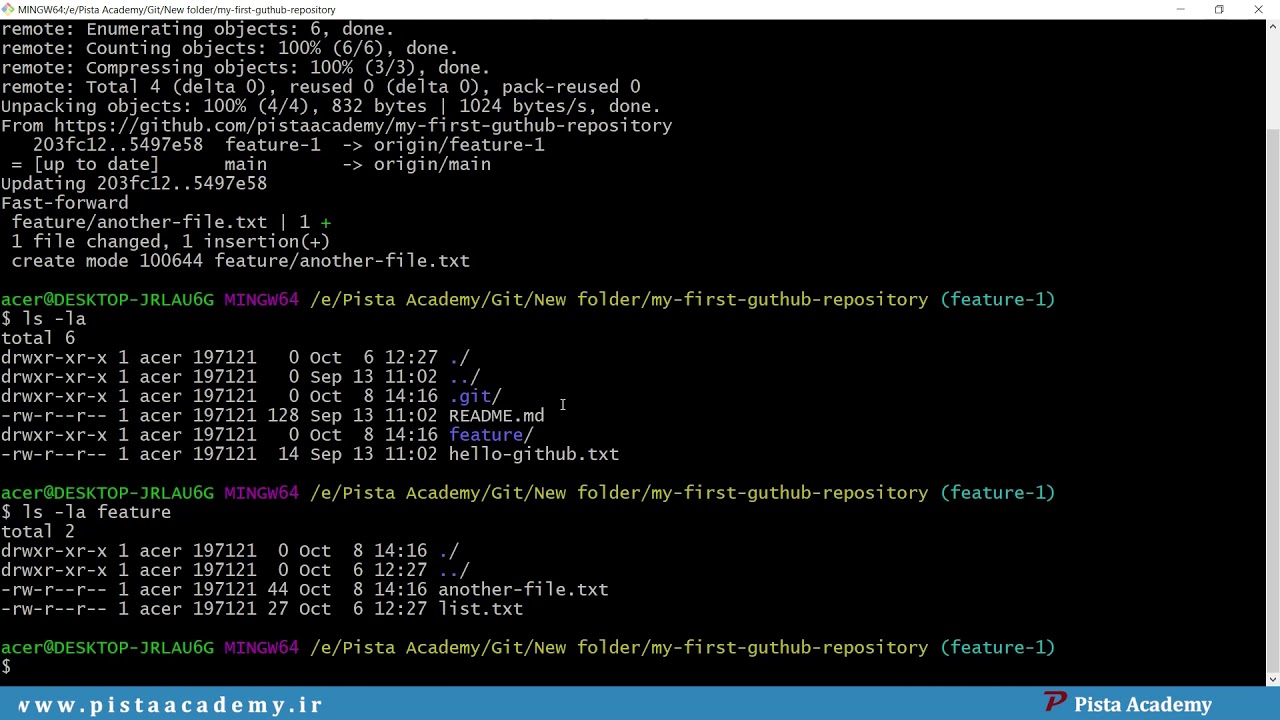Select 'another-file.txt' in feature listing
Image resolution: width=1280 pixels, height=720 pixels.
click(x=523, y=590)
